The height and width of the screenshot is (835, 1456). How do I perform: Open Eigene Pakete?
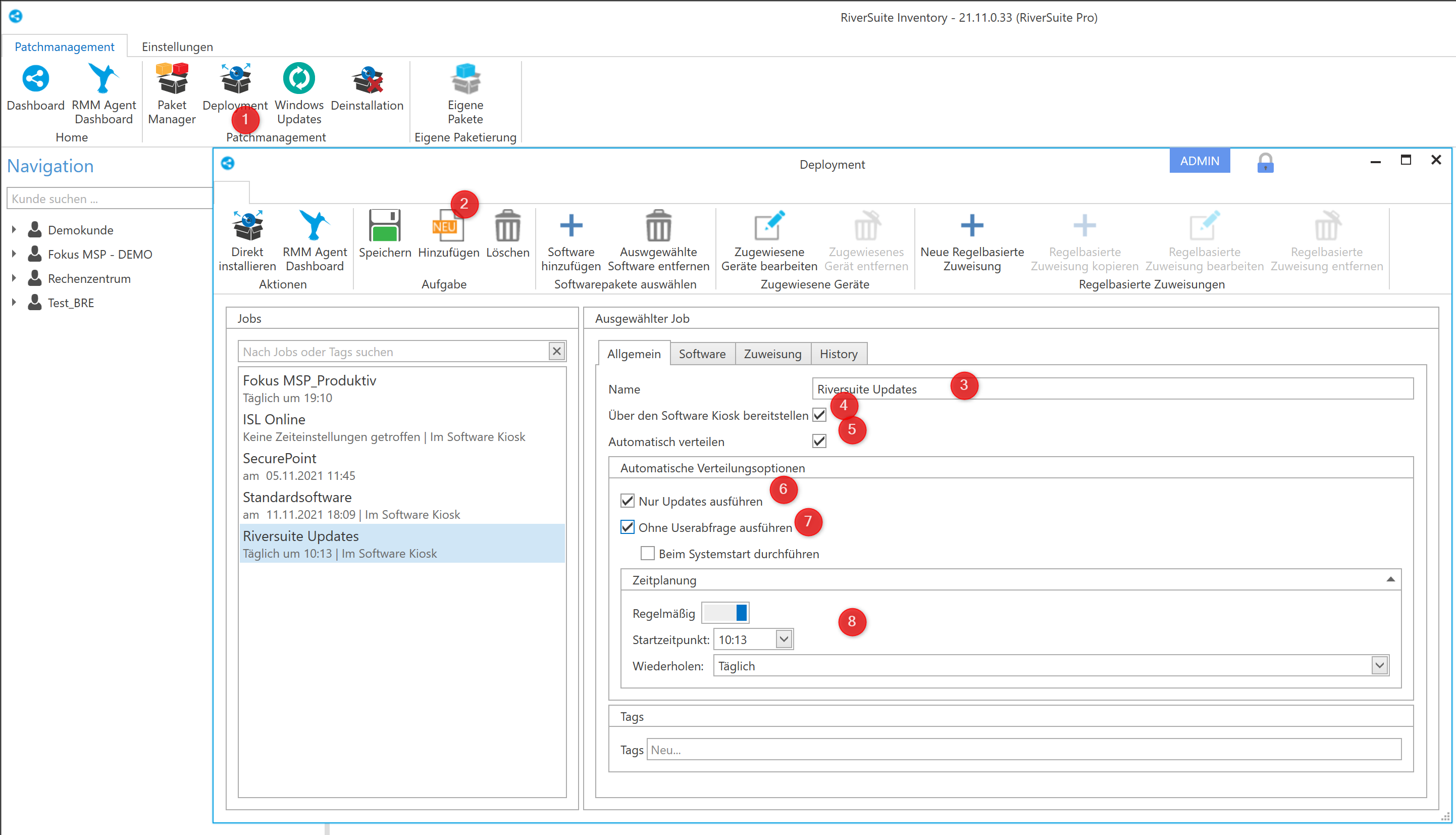click(465, 93)
